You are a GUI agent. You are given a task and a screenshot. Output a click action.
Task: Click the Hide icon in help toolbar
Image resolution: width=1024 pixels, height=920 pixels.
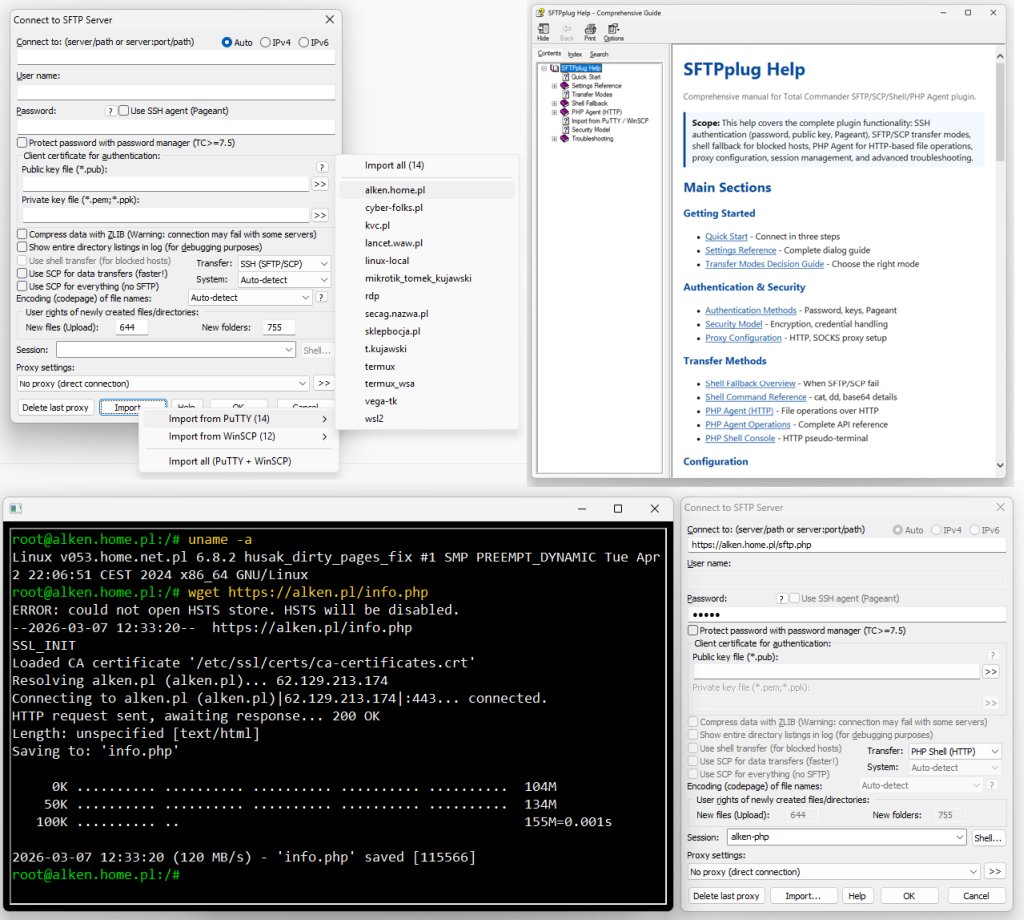click(543, 29)
